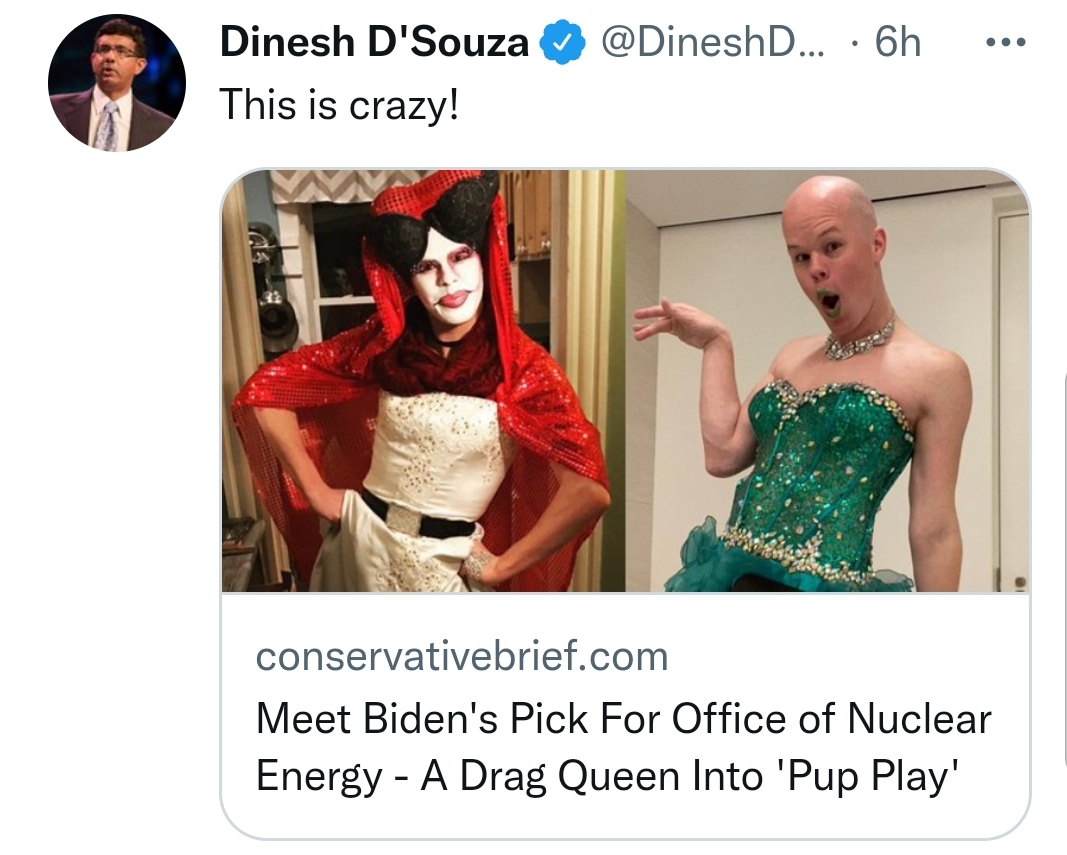The image size is (1067, 855).
Task: Open the three-dot more options menu
Action: tap(1006, 42)
